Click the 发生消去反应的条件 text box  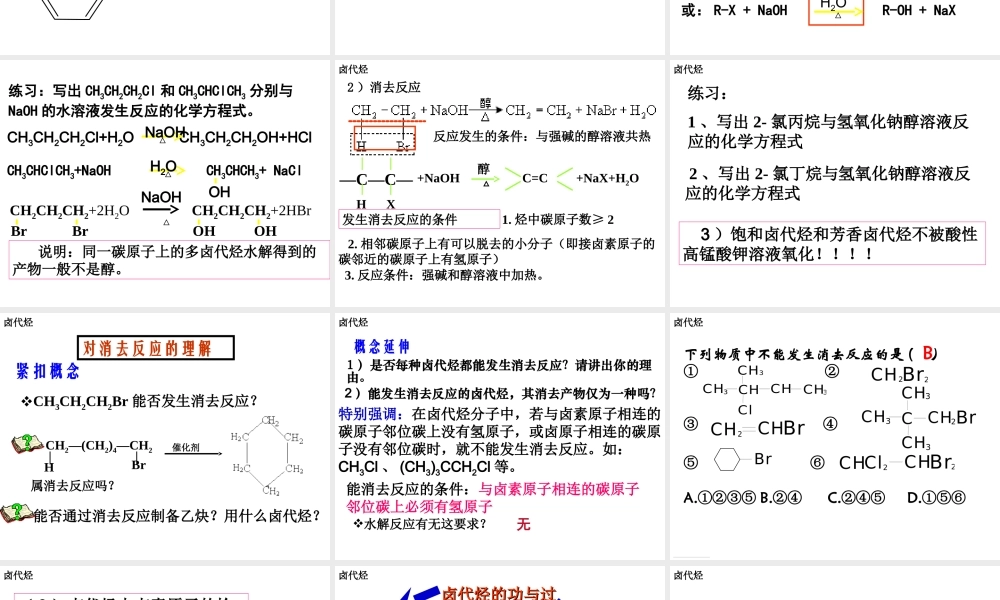419,220
